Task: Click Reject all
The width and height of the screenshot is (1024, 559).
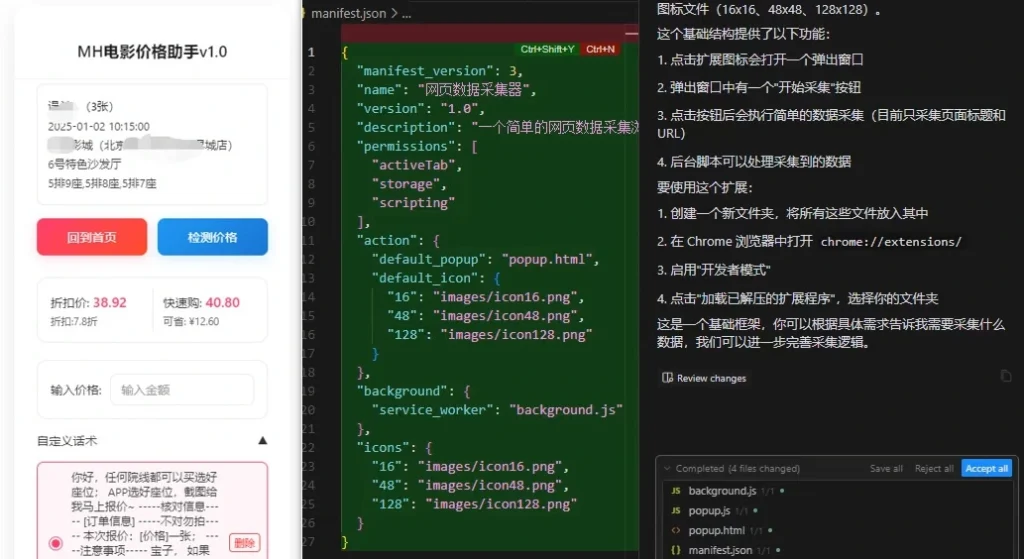Action: (934, 468)
